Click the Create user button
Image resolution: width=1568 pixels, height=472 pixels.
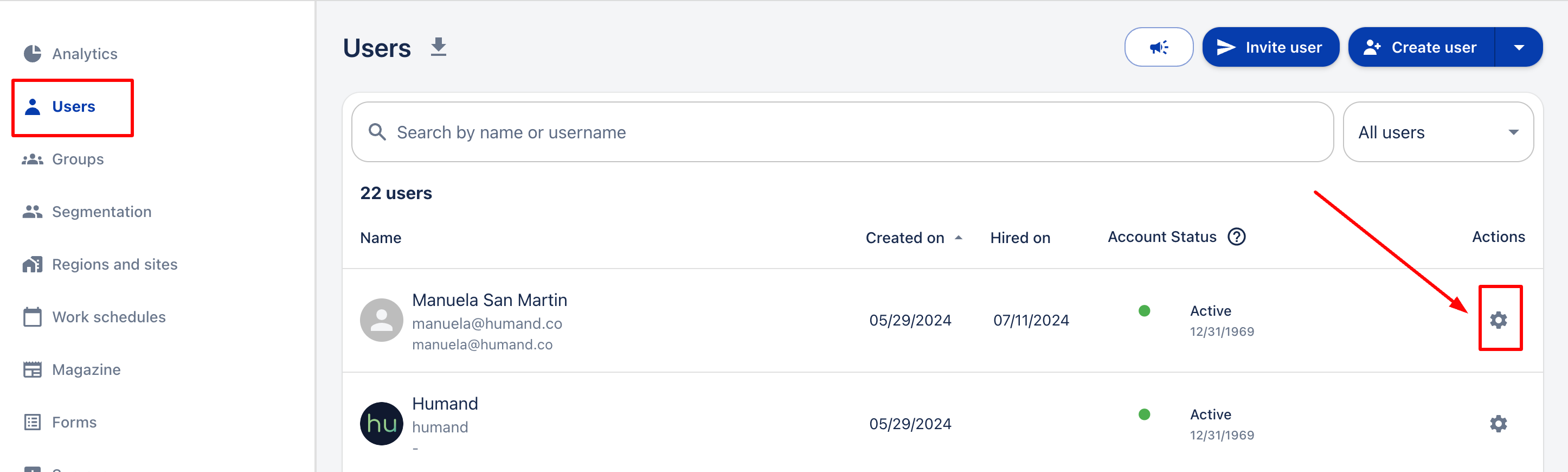(x=1421, y=48)
